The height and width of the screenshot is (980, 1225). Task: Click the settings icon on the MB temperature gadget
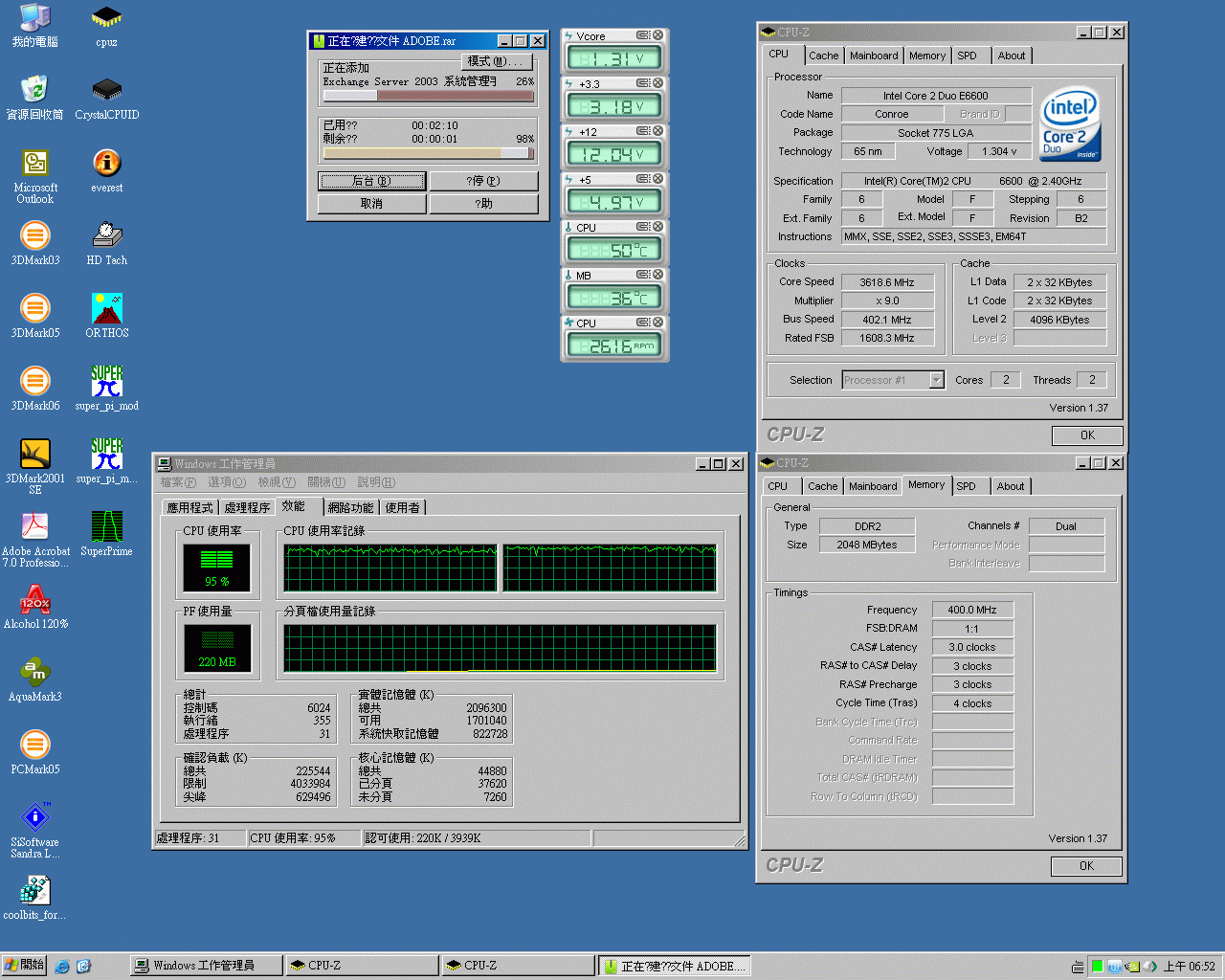(x=643, y=275)
